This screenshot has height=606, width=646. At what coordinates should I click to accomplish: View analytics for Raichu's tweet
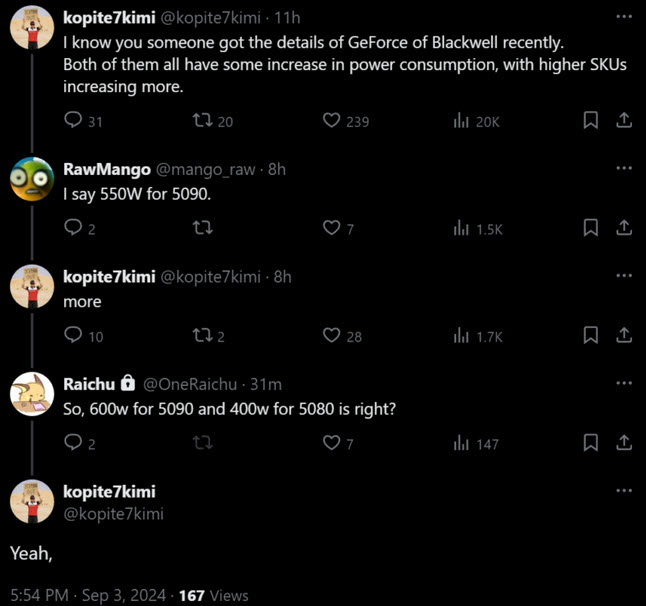point(463,443)
